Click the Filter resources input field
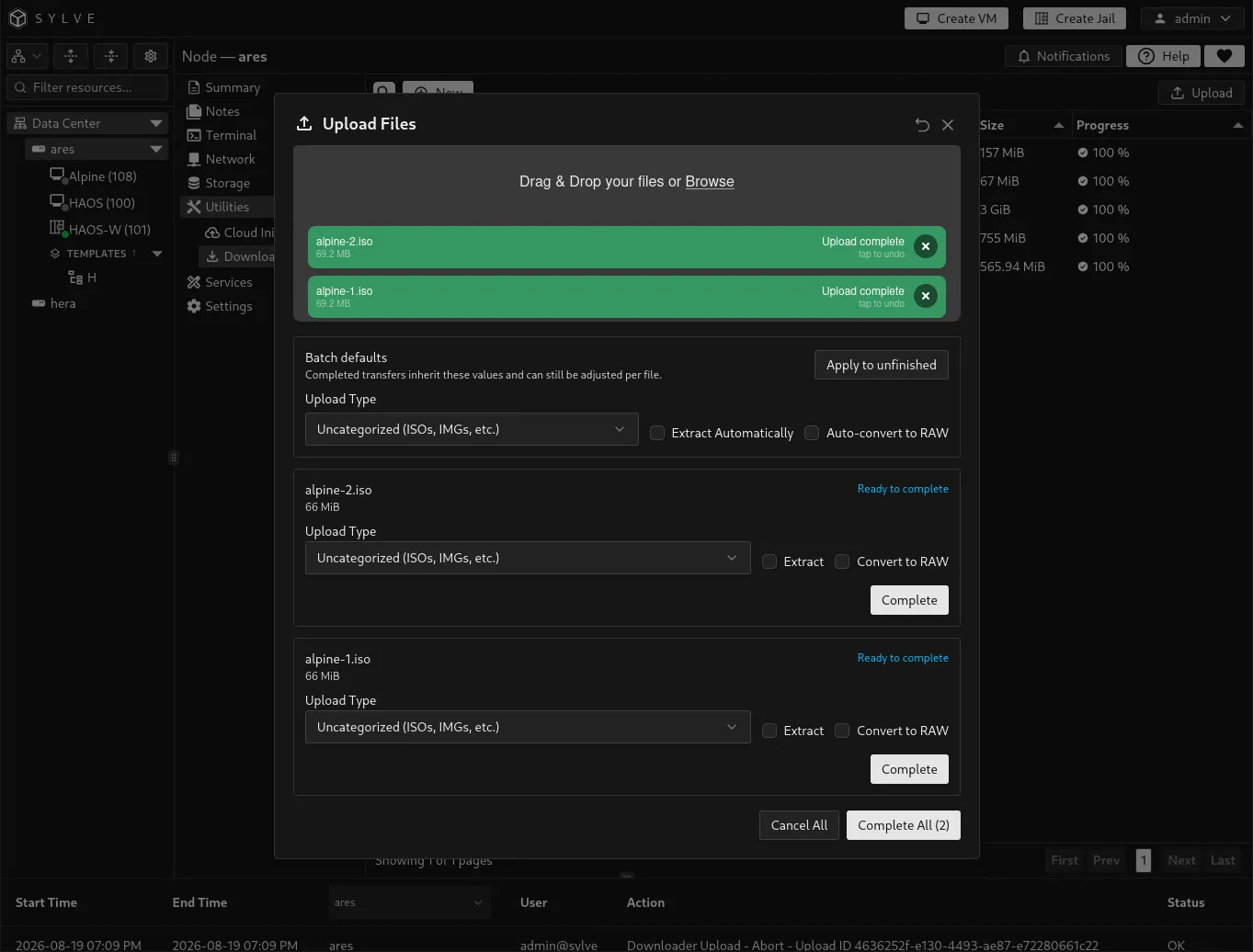This screenshot has width=1253, height=952. (x=87, y=87)
